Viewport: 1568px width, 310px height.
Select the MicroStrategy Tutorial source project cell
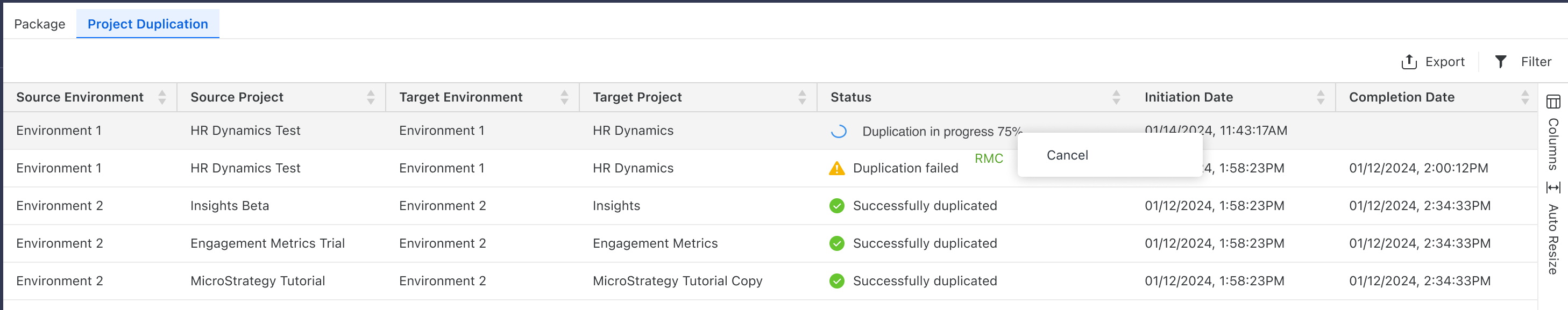(258, 281)
